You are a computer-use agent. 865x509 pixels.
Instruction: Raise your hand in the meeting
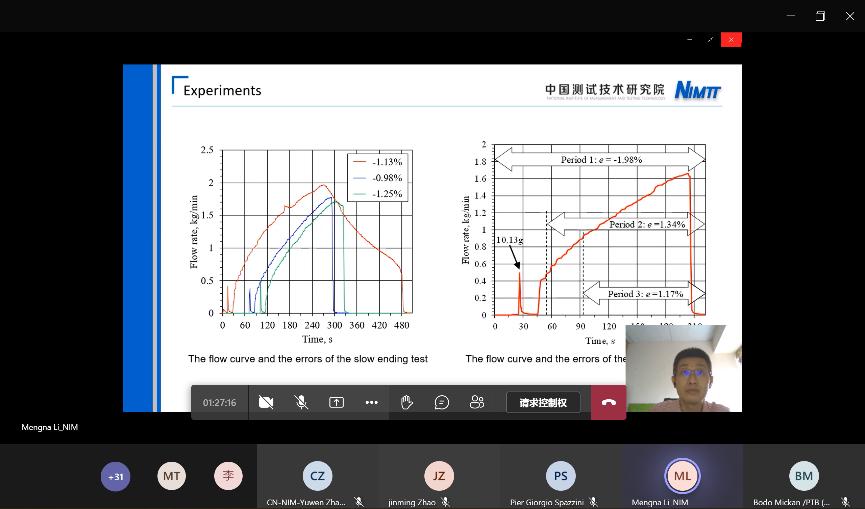click(407, 402)
